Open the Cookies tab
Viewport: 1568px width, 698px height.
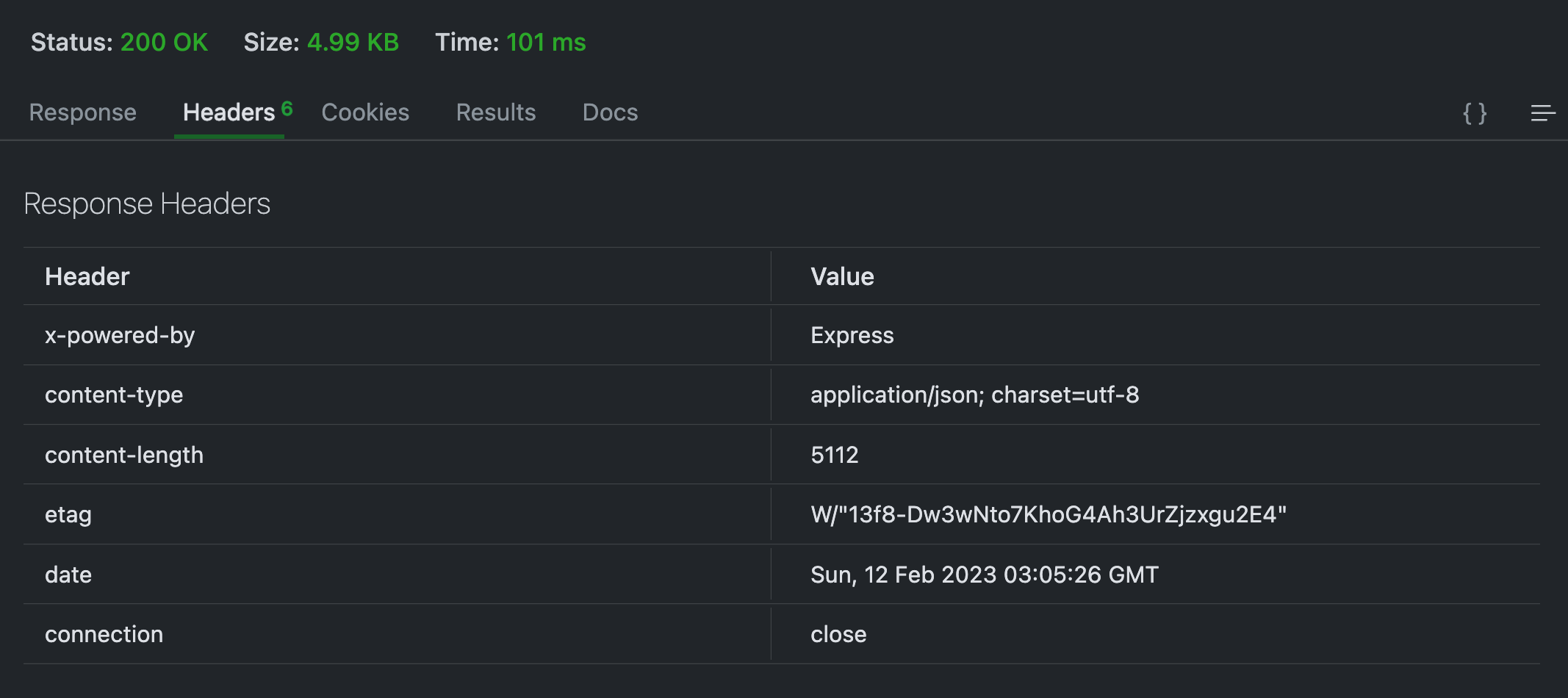365,112
